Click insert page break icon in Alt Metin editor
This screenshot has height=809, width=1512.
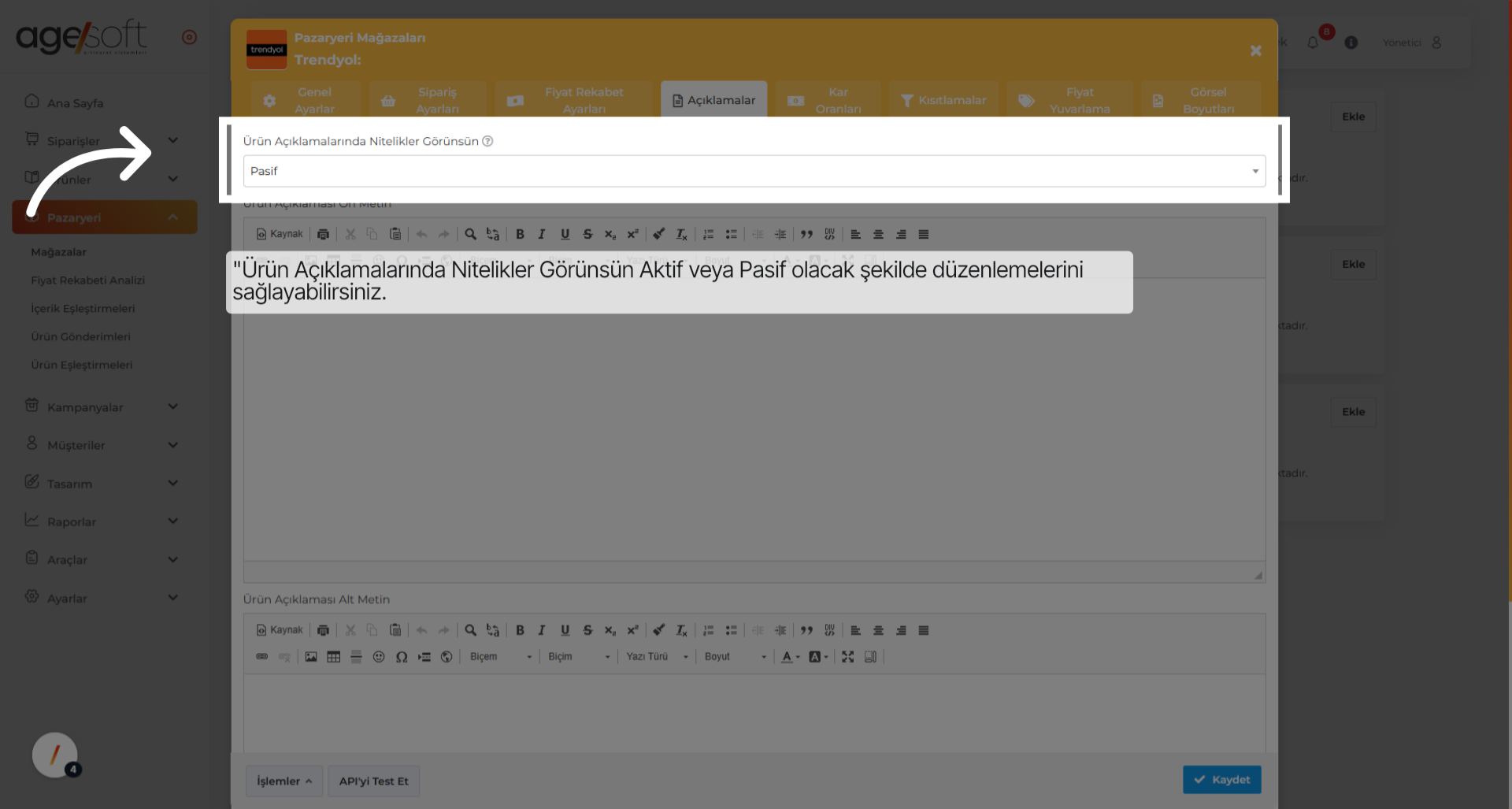(x=424, y=656)
